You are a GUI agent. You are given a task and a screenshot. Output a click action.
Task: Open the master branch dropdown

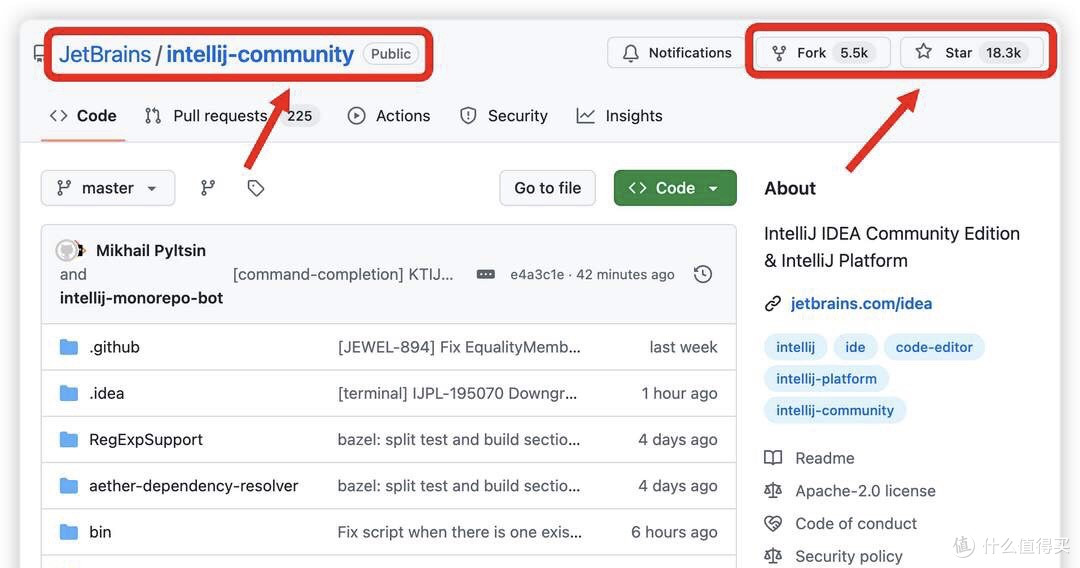click(x=108, y=188)
